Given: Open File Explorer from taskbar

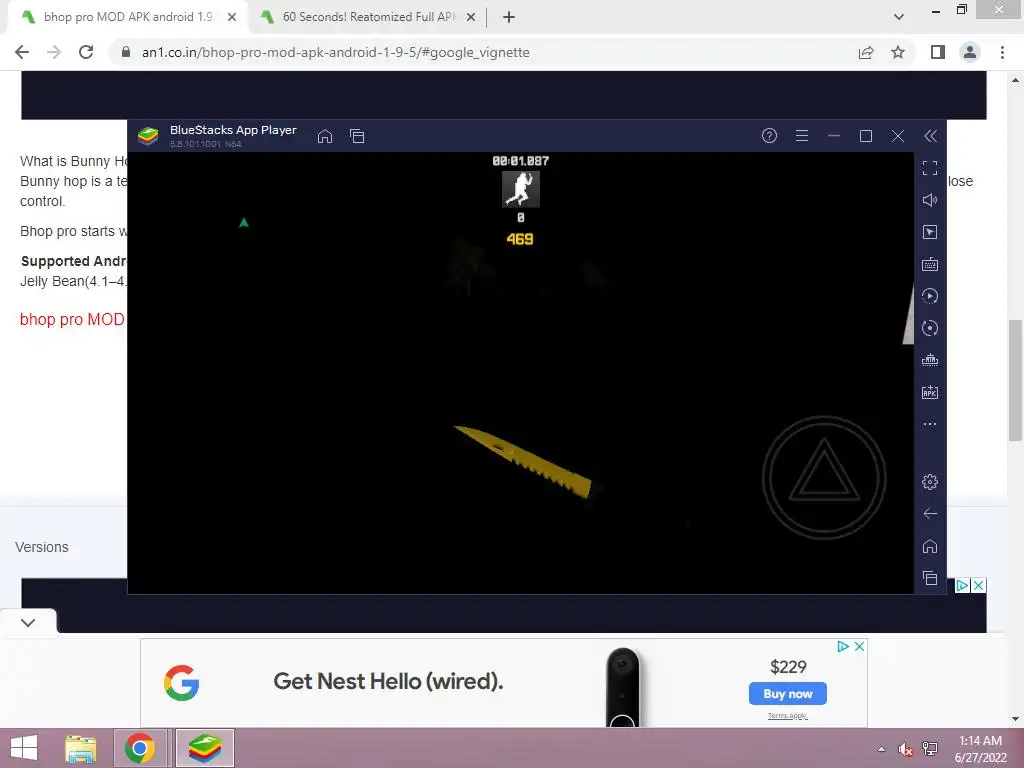Looking at the screenshot, I should click(81, 748).
